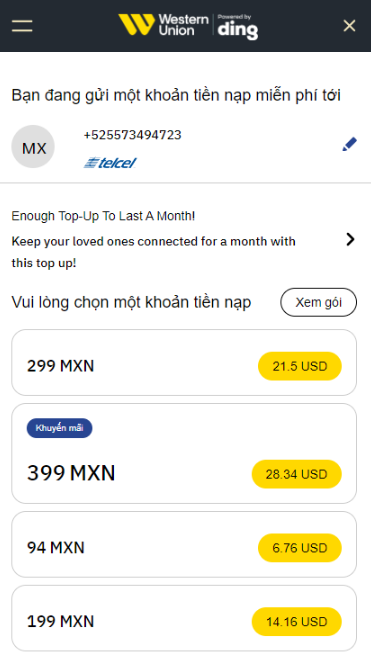Select the 299 MXN top-up option
The width and height of the screenshot is (371, 657).
[x=184, y=362]
